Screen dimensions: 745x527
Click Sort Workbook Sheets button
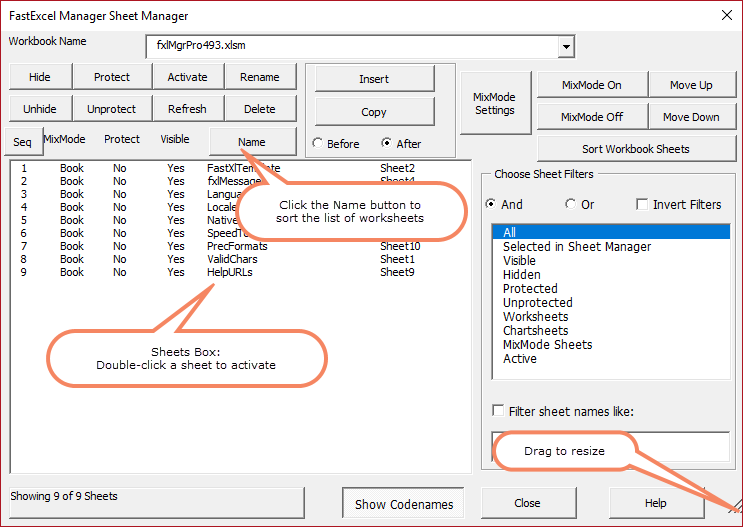pyautogui.click(x=636, y=149)
